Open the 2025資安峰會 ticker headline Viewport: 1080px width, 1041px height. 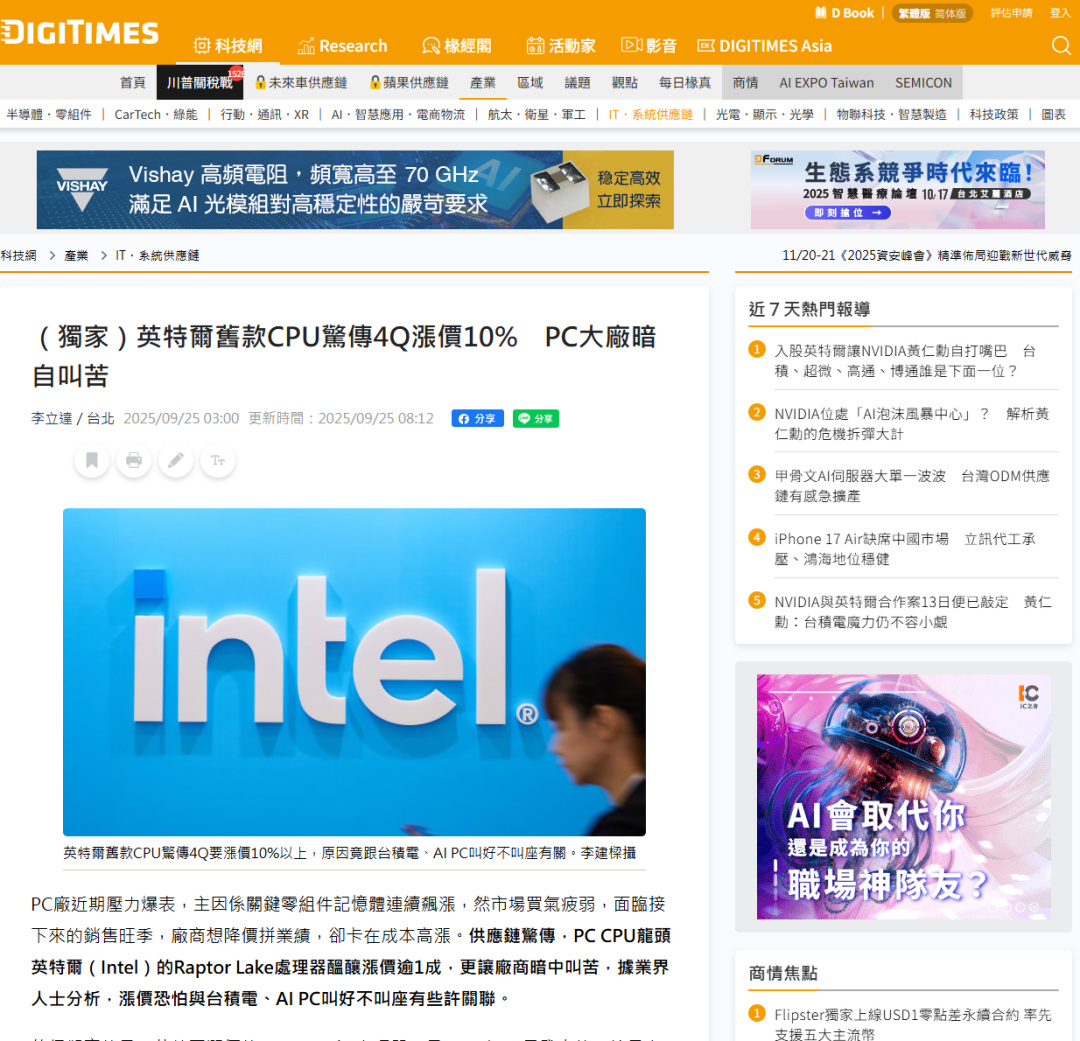[926, 256]
